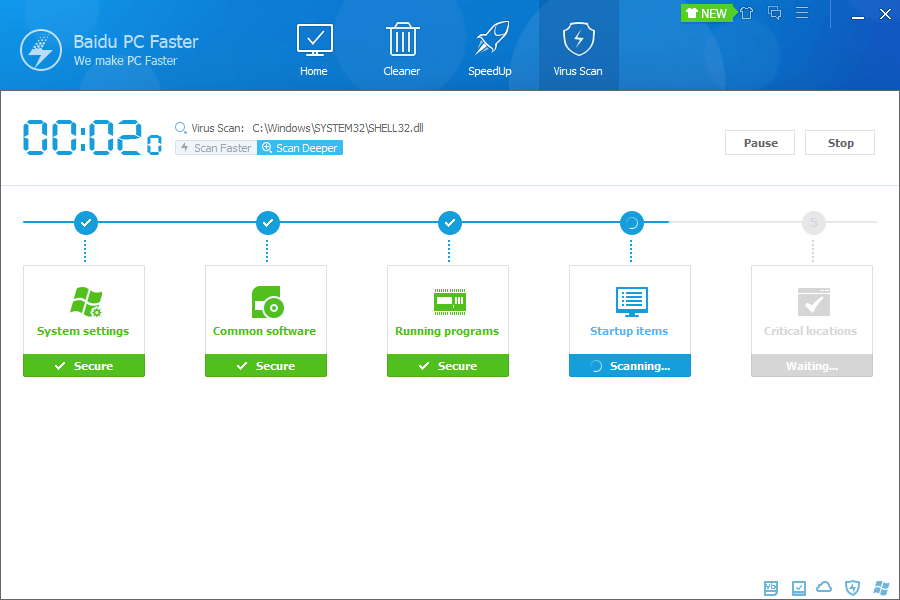Click Secure status under System settings
The image size is (900, 600).
point(84,366)
